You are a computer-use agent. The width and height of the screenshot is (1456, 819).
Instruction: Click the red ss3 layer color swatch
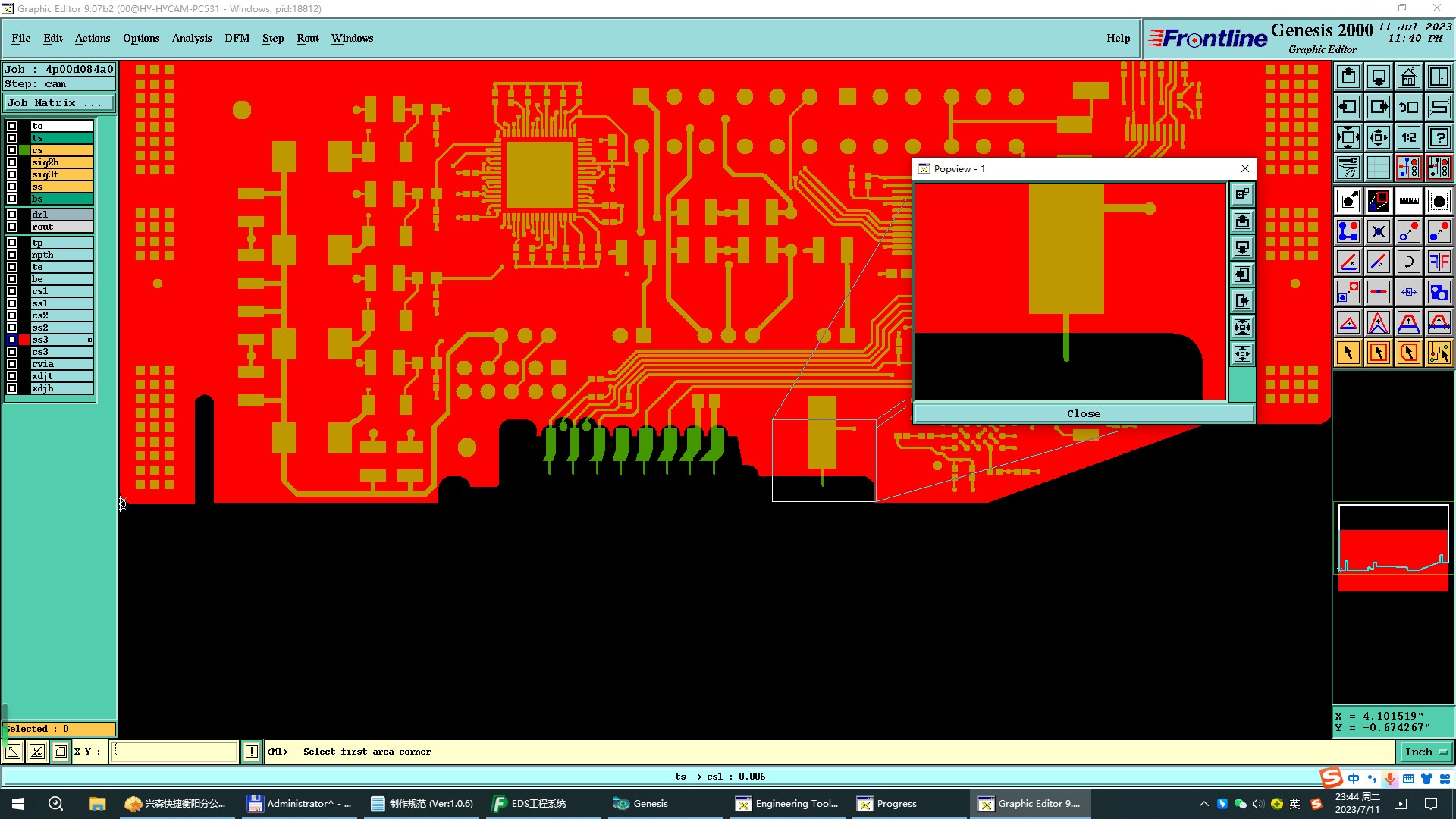pyautogui.click(x=24, y=340)
